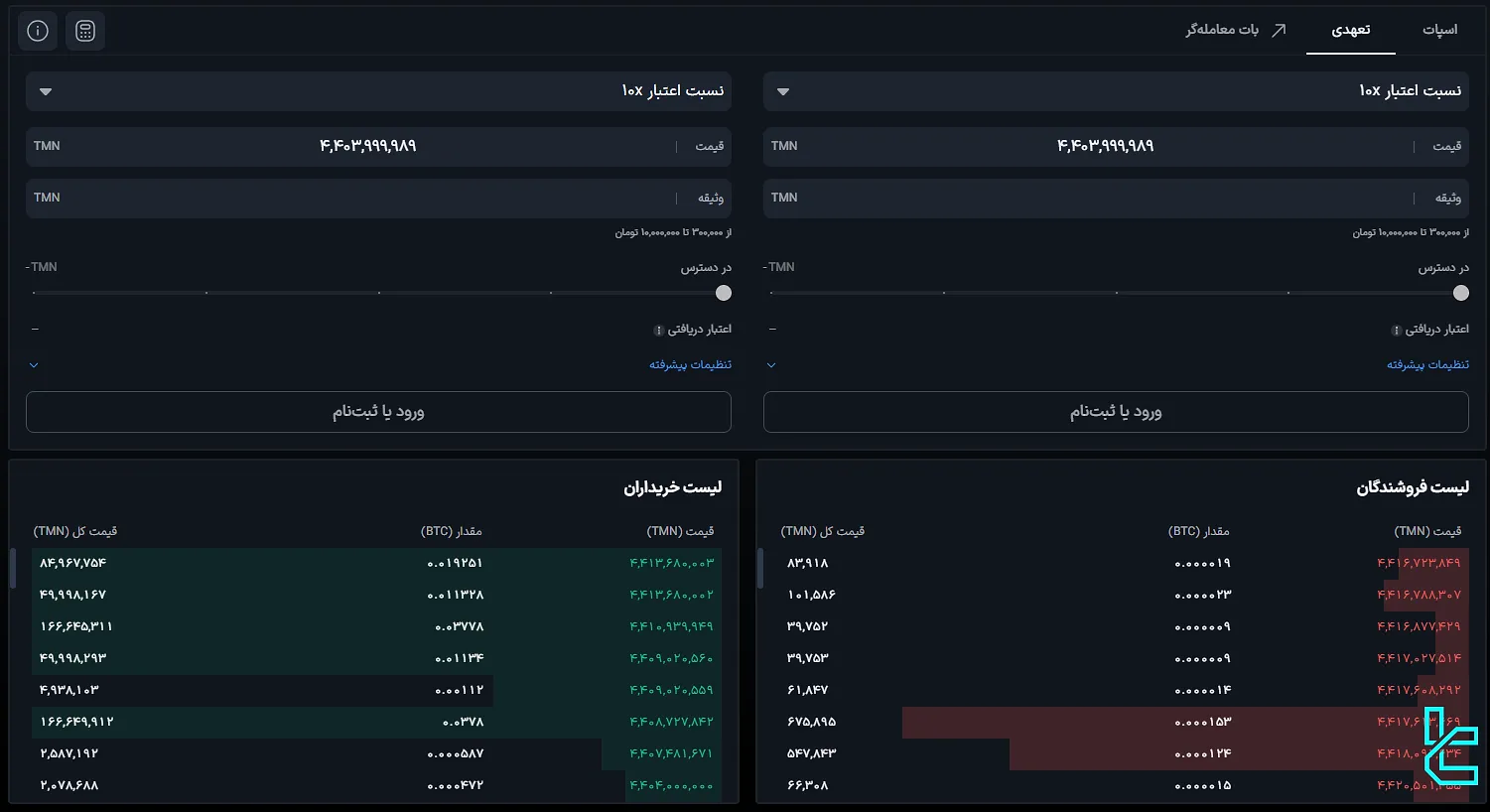Expand تنظیمات پیشرفته in the right panel

[x=1426, y=364]
